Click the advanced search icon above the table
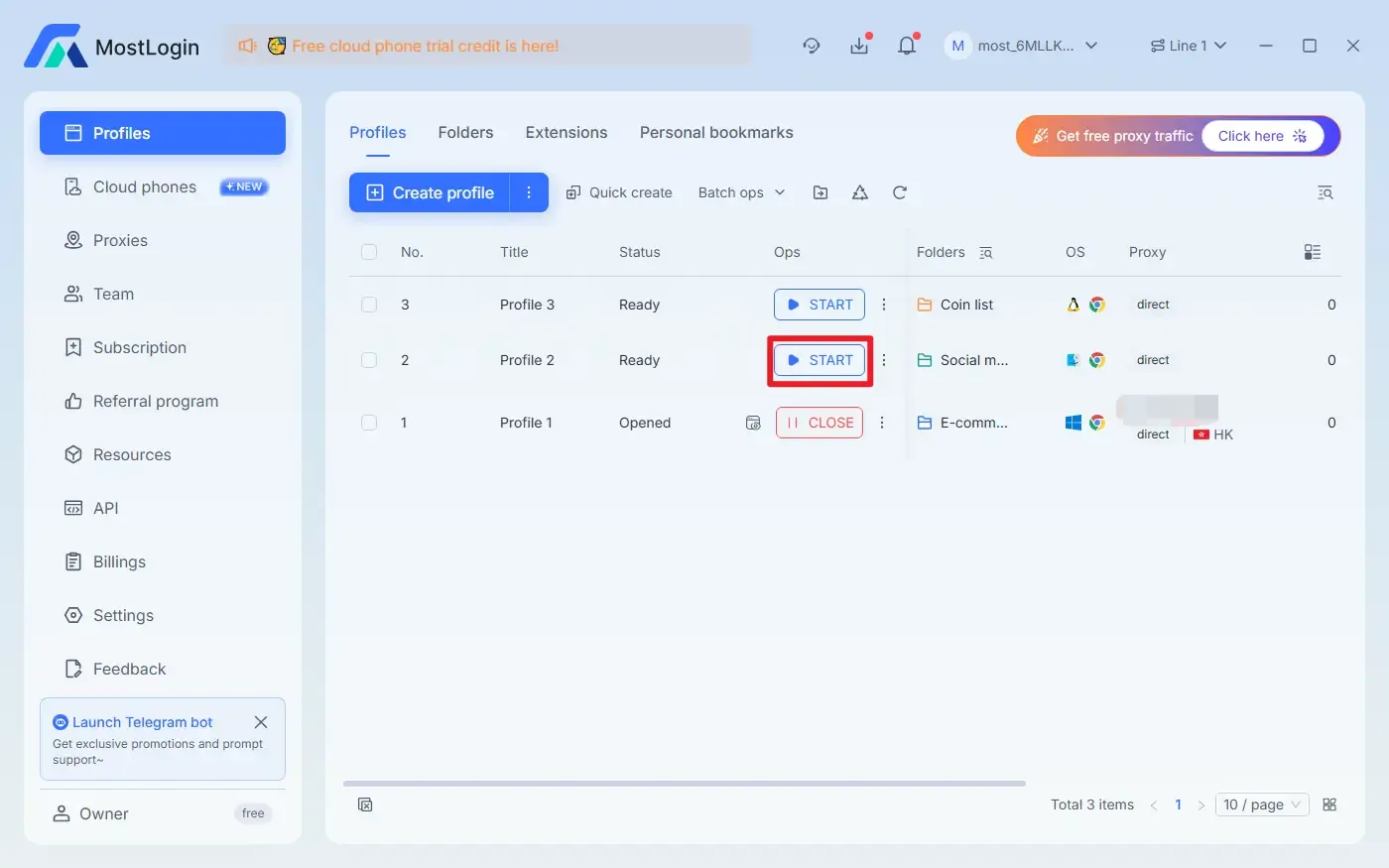1389x868 pixels. (1326, 191)
